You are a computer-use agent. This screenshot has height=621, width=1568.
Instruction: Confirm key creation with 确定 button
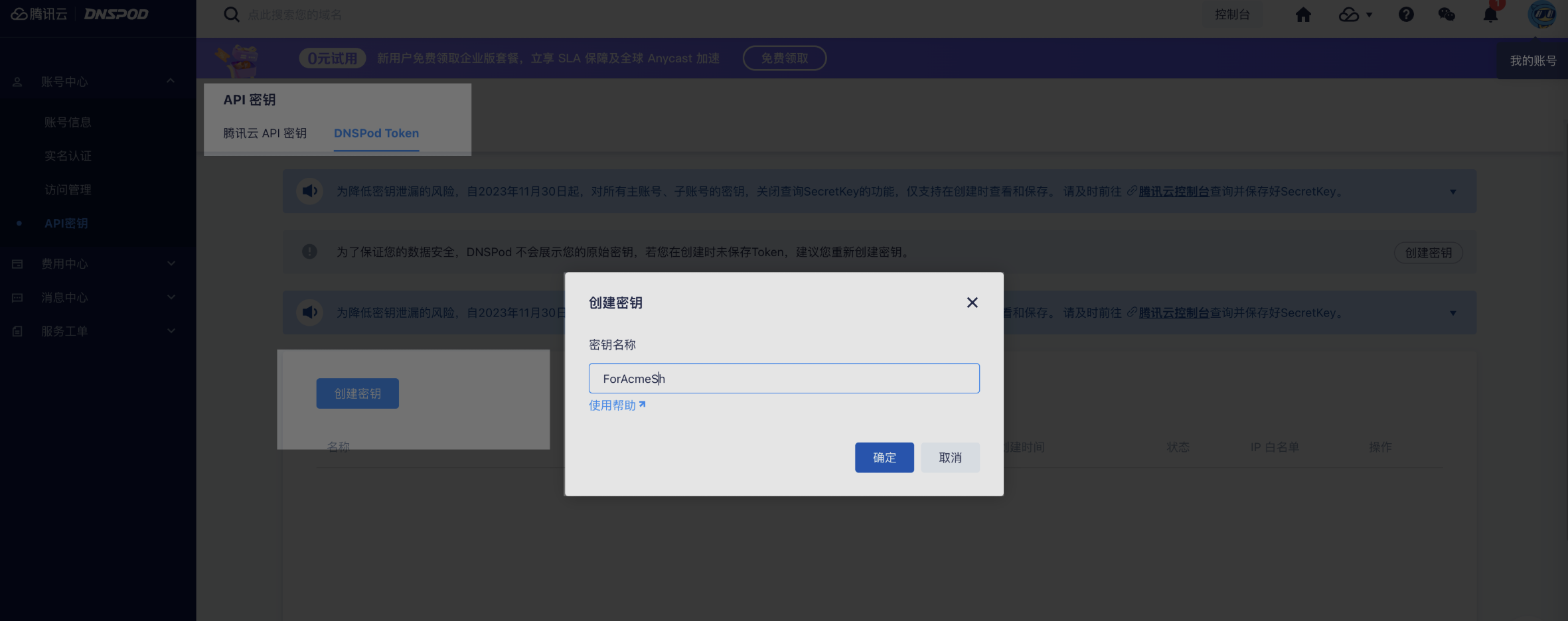[x=884, y=458]
